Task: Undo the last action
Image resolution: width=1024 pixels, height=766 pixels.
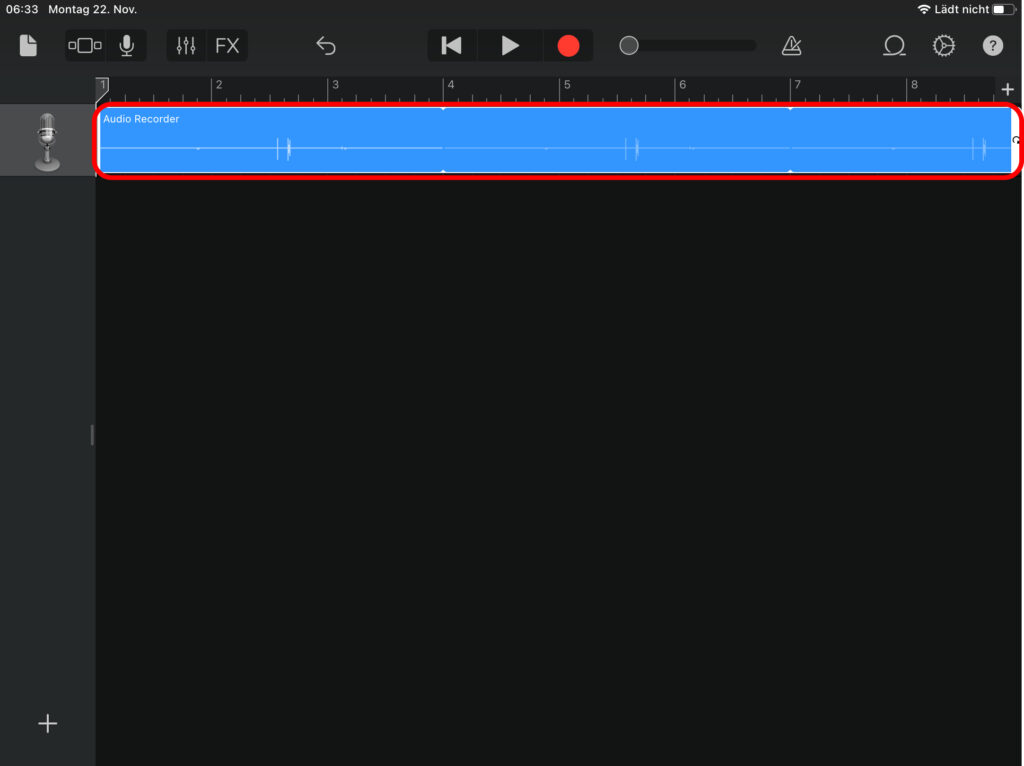Action: [326, 45]
